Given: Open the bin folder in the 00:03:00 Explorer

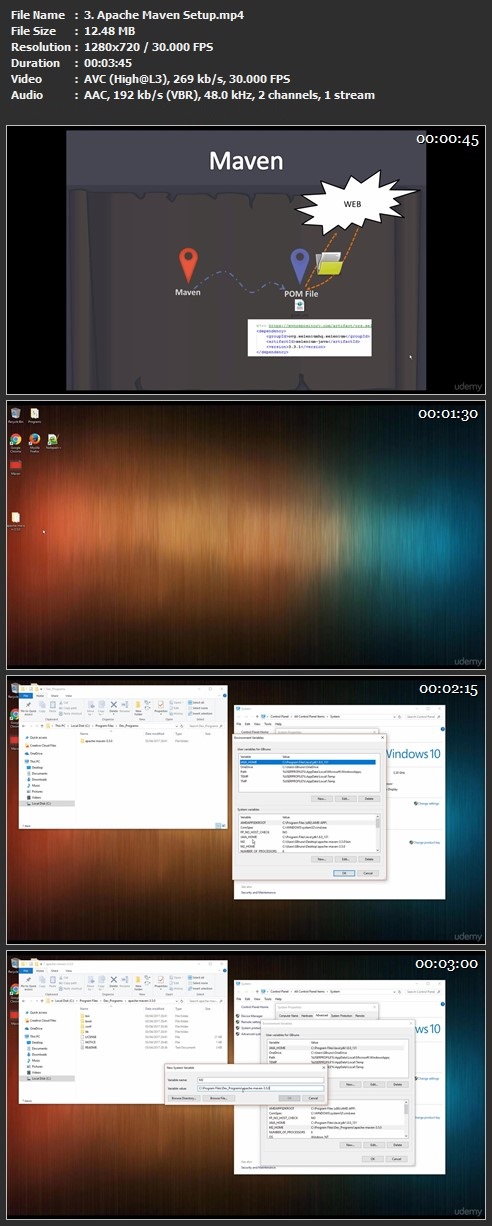Looking at the screenshot, I should pos(85,1016).
